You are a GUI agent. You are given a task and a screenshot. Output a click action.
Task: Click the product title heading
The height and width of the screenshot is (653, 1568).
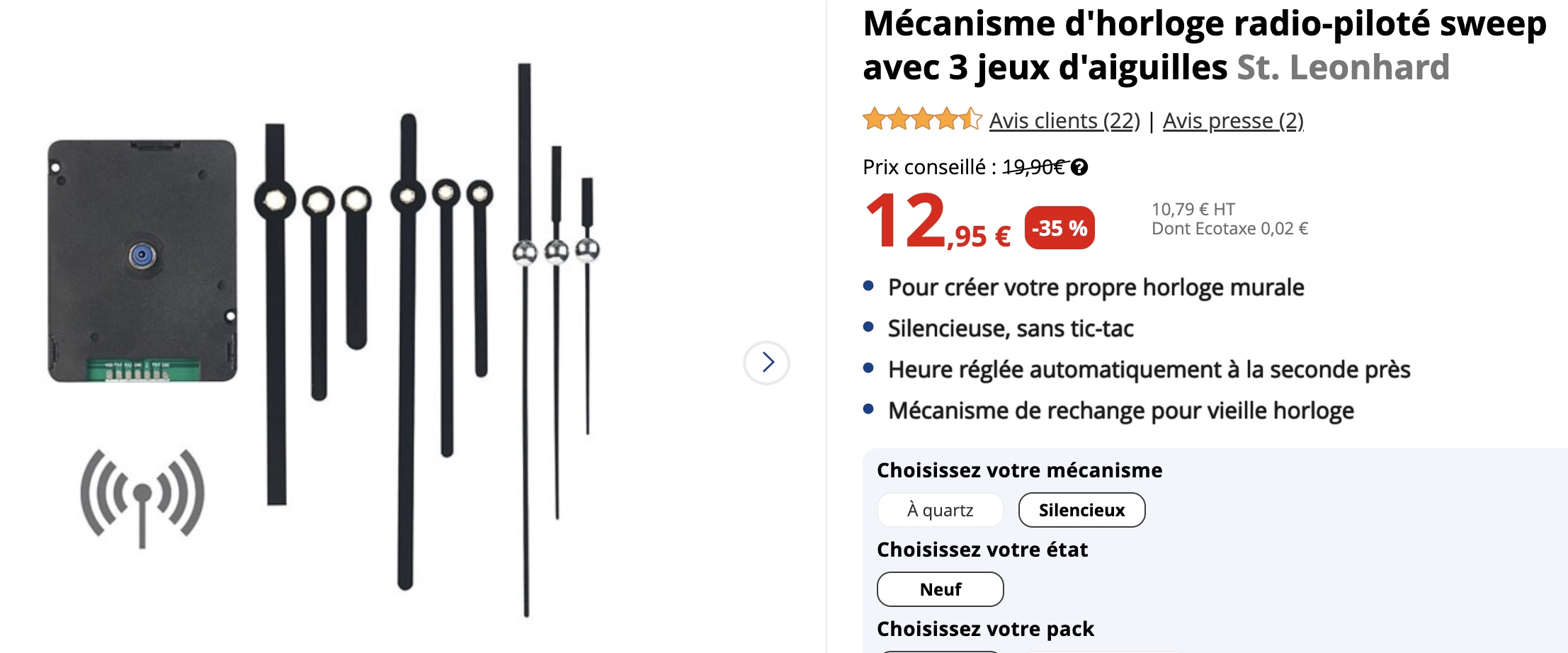pos(1204,25)
